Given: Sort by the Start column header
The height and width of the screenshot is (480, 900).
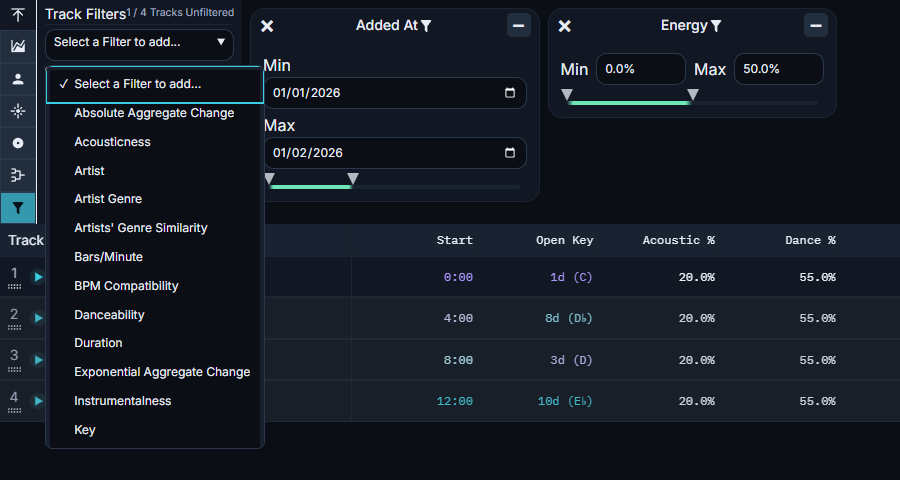Looking at the screenshot, I should point(455,241).
